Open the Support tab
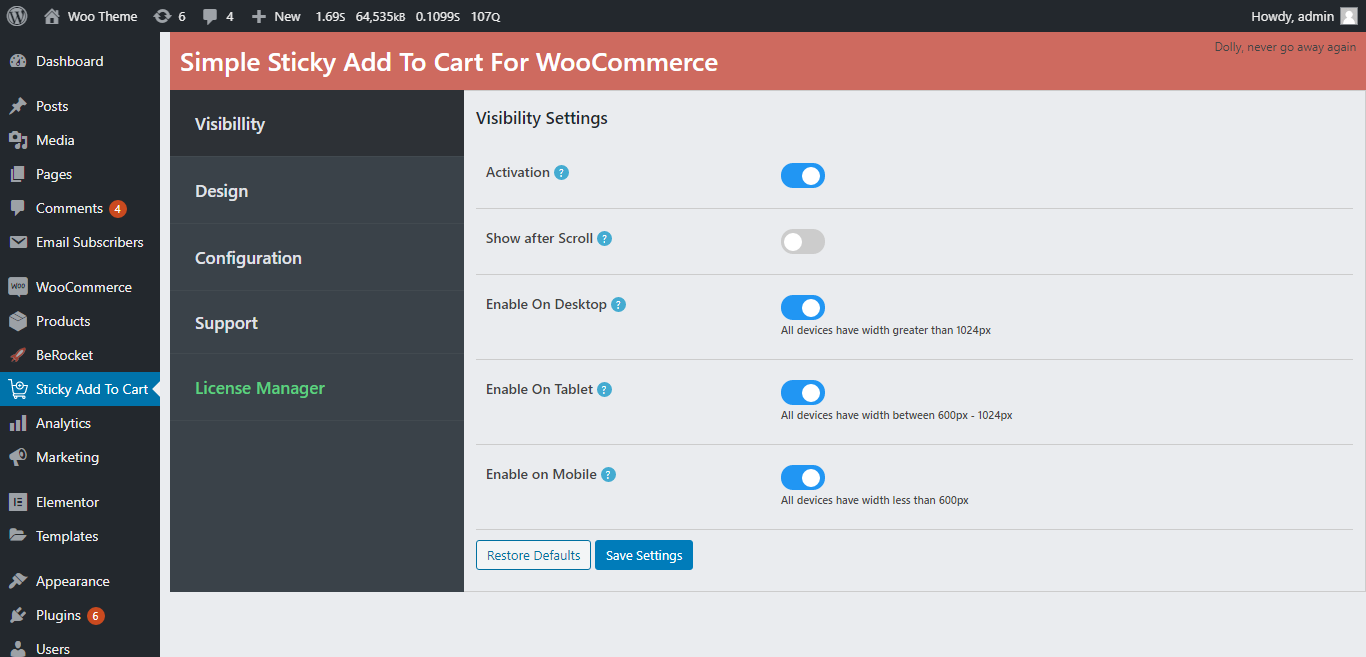 tap(317, 322)
